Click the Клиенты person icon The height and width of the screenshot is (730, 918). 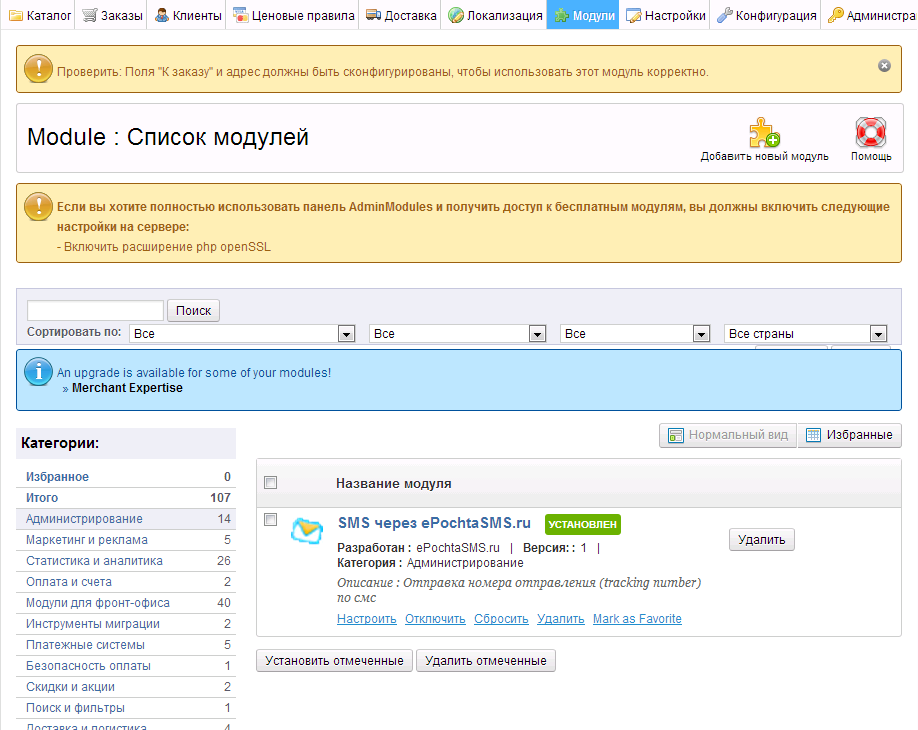pos(162,16)
